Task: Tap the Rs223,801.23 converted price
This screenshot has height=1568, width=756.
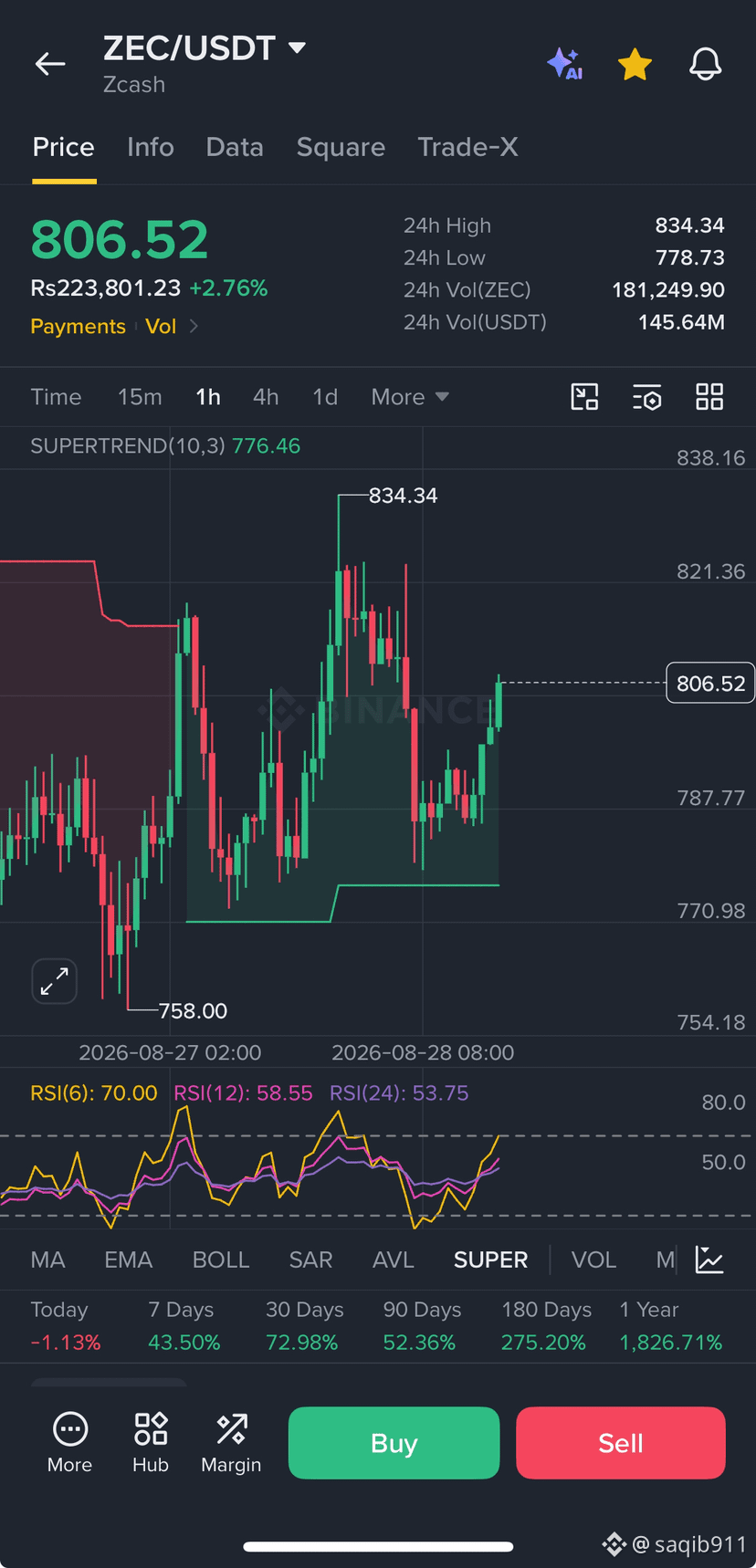Action: (105, 288)
